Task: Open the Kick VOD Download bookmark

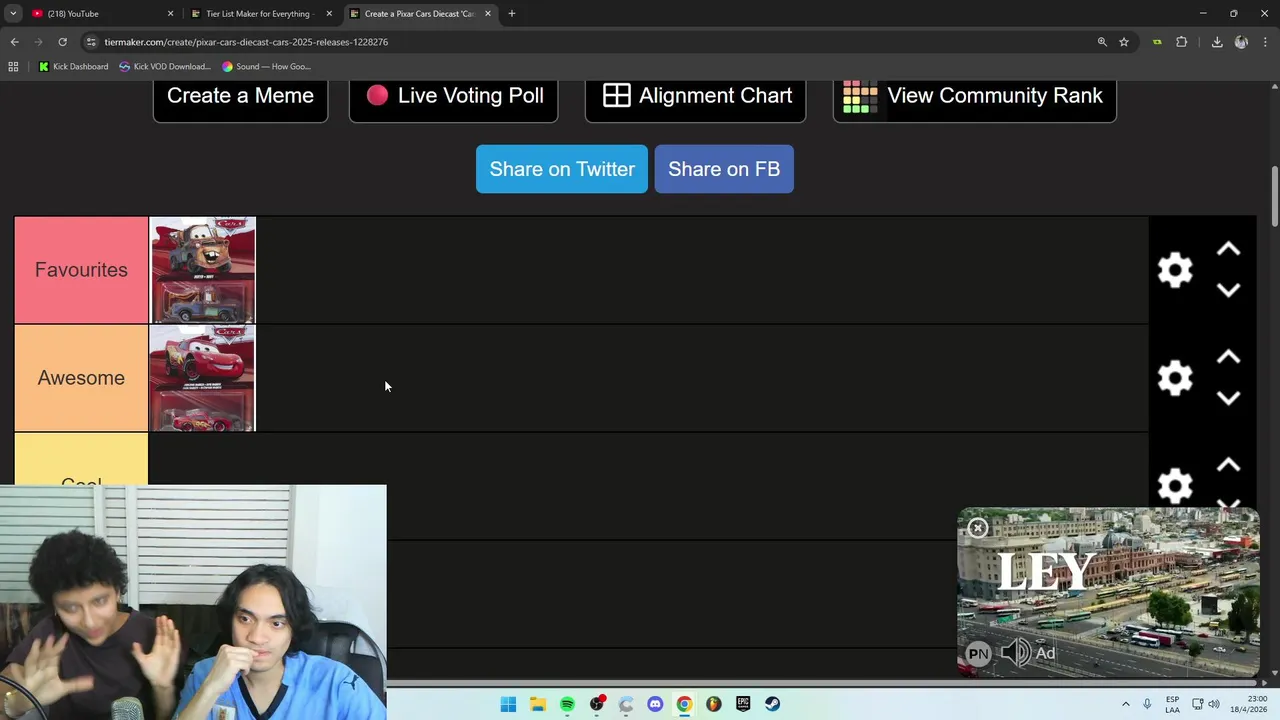Action: click(x=165, y=67)
